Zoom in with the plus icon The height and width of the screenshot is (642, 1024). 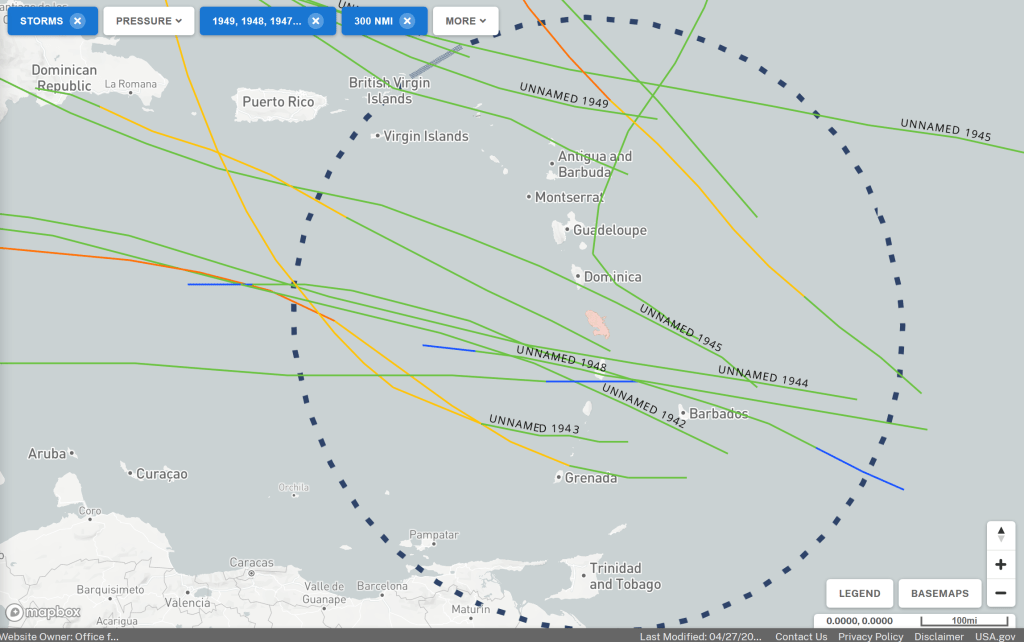pos(1001,564)
